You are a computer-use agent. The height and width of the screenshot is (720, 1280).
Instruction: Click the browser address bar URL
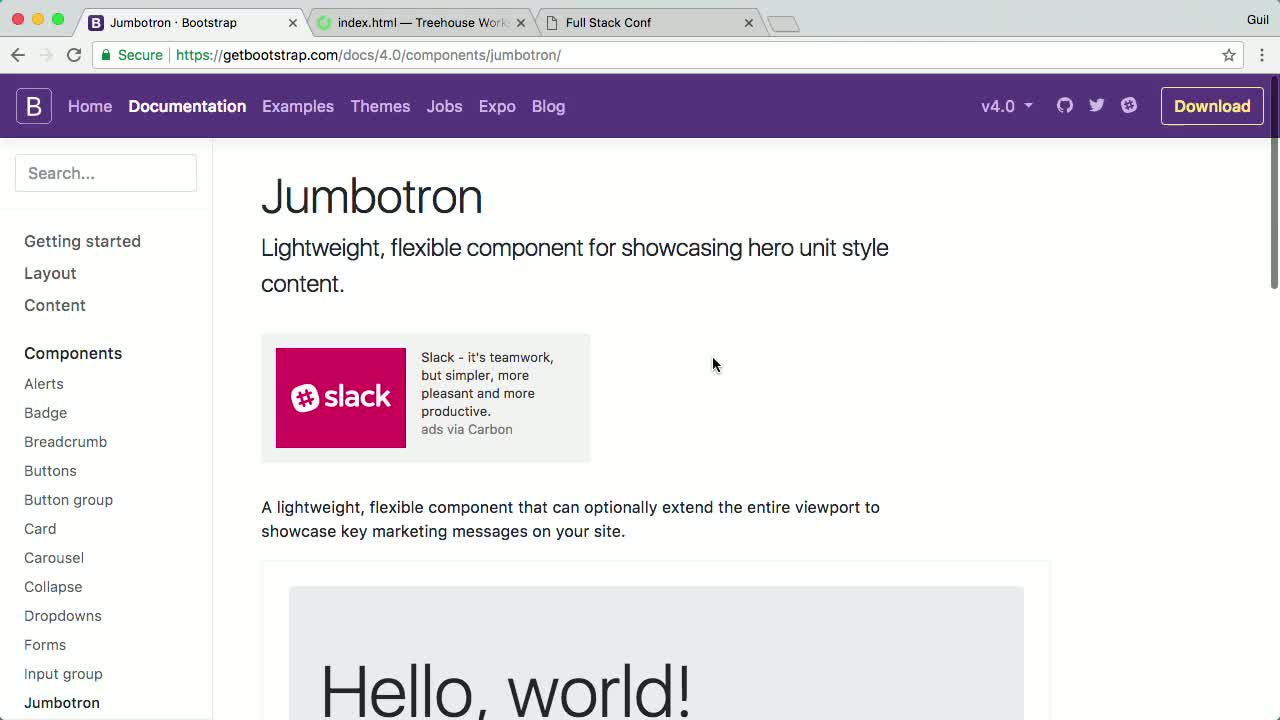pos(368,55)
